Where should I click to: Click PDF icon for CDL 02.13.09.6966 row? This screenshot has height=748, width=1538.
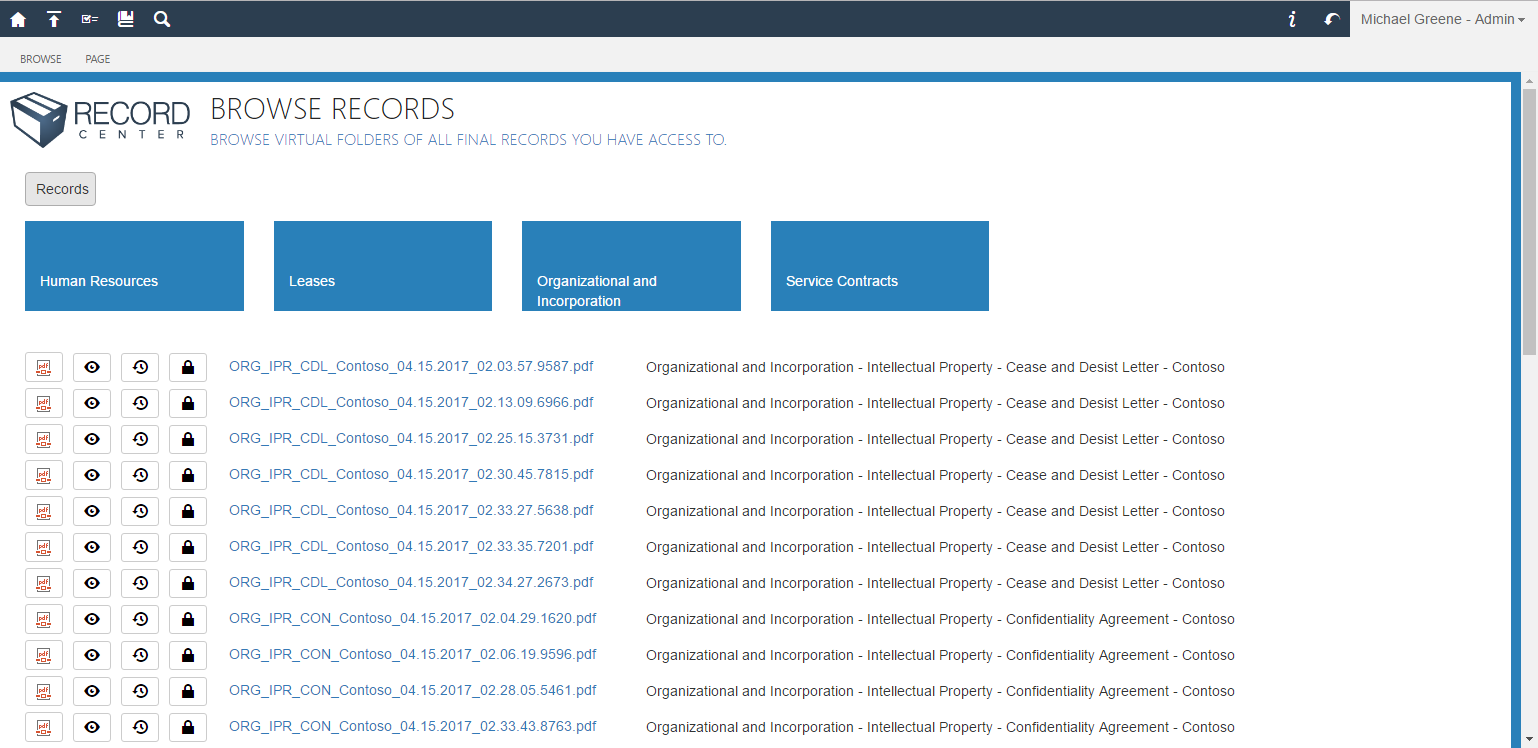44,404
